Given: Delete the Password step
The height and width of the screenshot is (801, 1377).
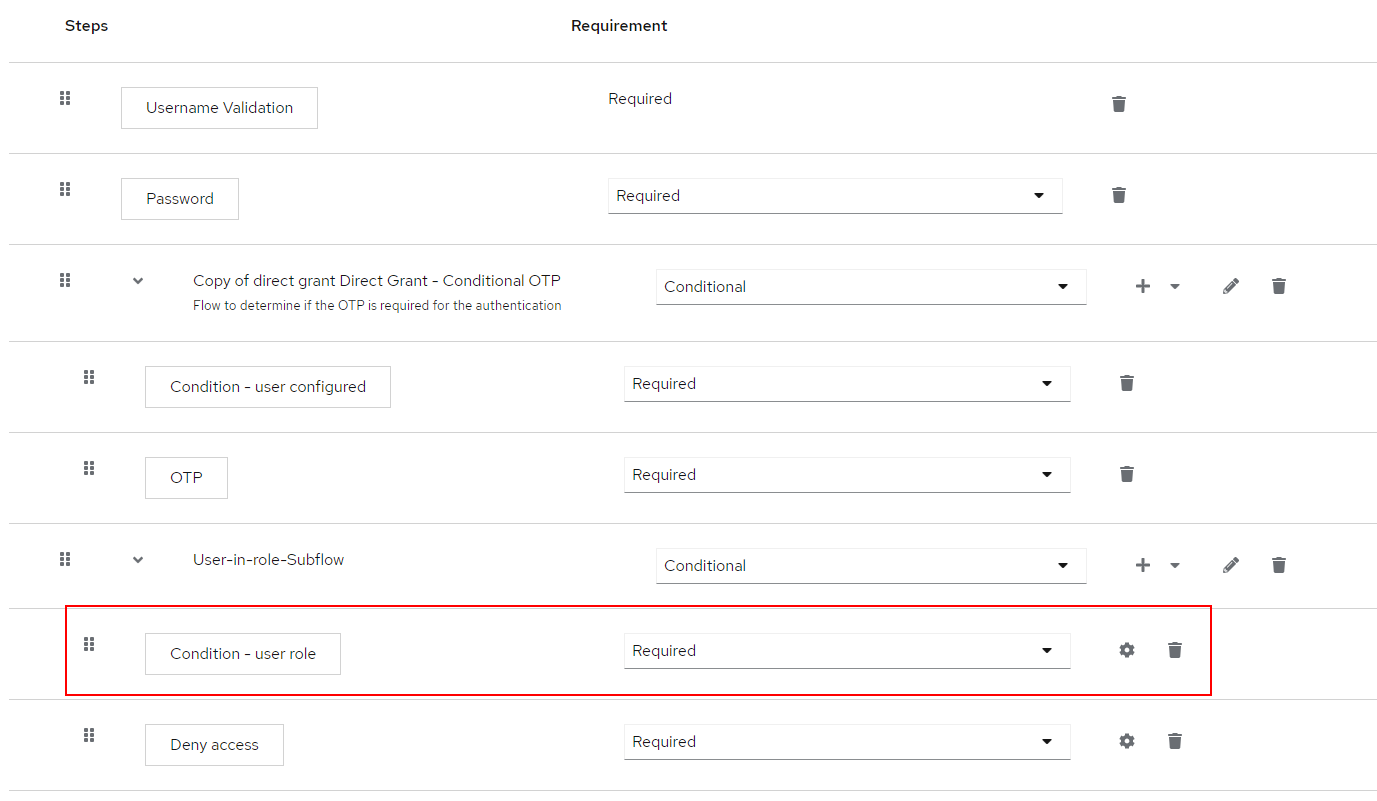Looking at the screenshot, I should point(1118,195).
